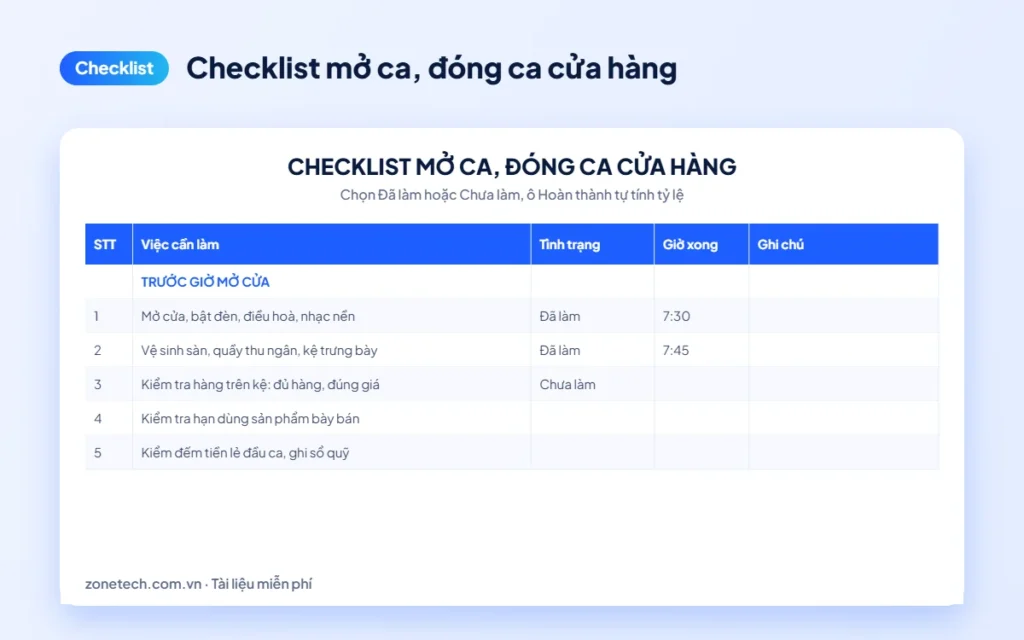Select task 'Kiểm tra hạn dùng sản phẩm bày bán'
The image size is (1024, 640).
(x=250, y=418)
